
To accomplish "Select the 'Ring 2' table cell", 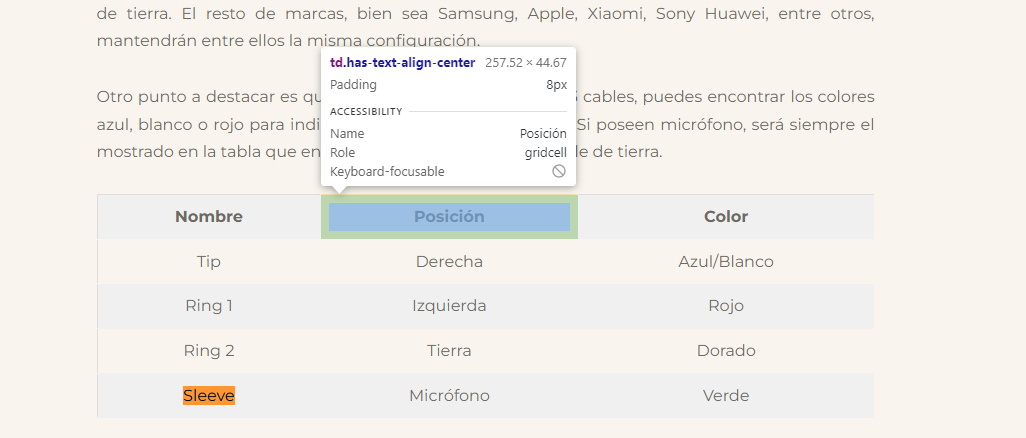I will coord(209,351).
